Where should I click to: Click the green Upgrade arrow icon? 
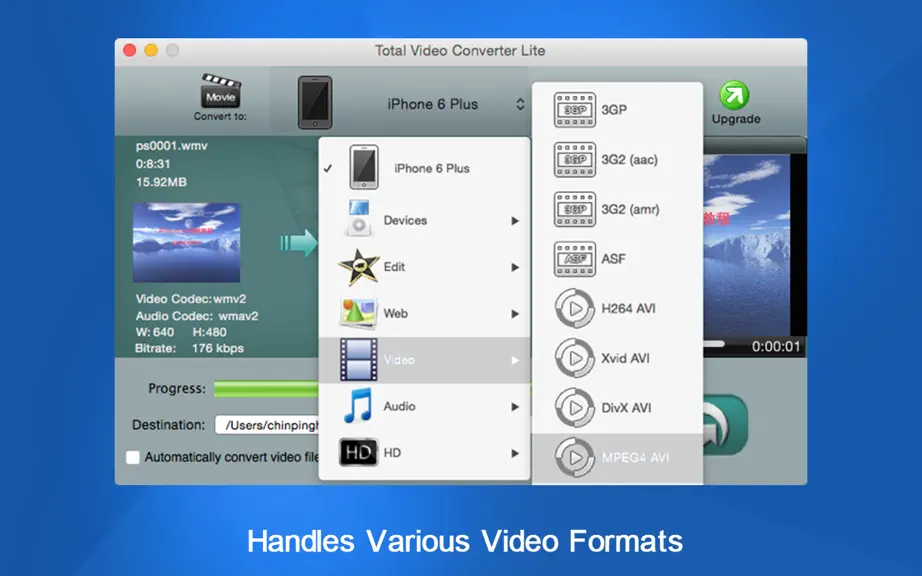pos(734,95)
